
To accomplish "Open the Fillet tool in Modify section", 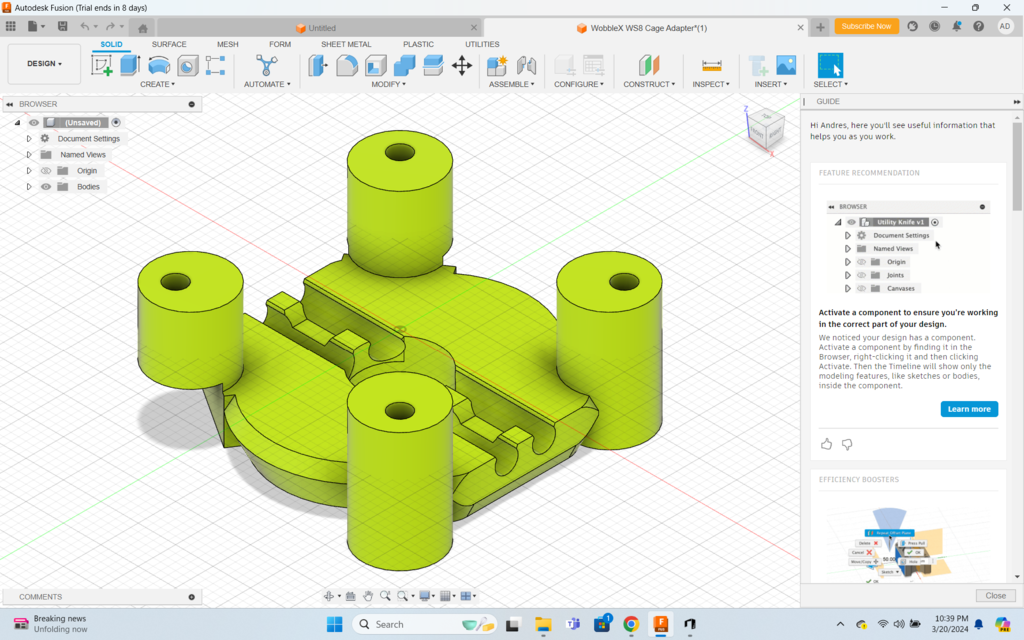I will 345,64.
